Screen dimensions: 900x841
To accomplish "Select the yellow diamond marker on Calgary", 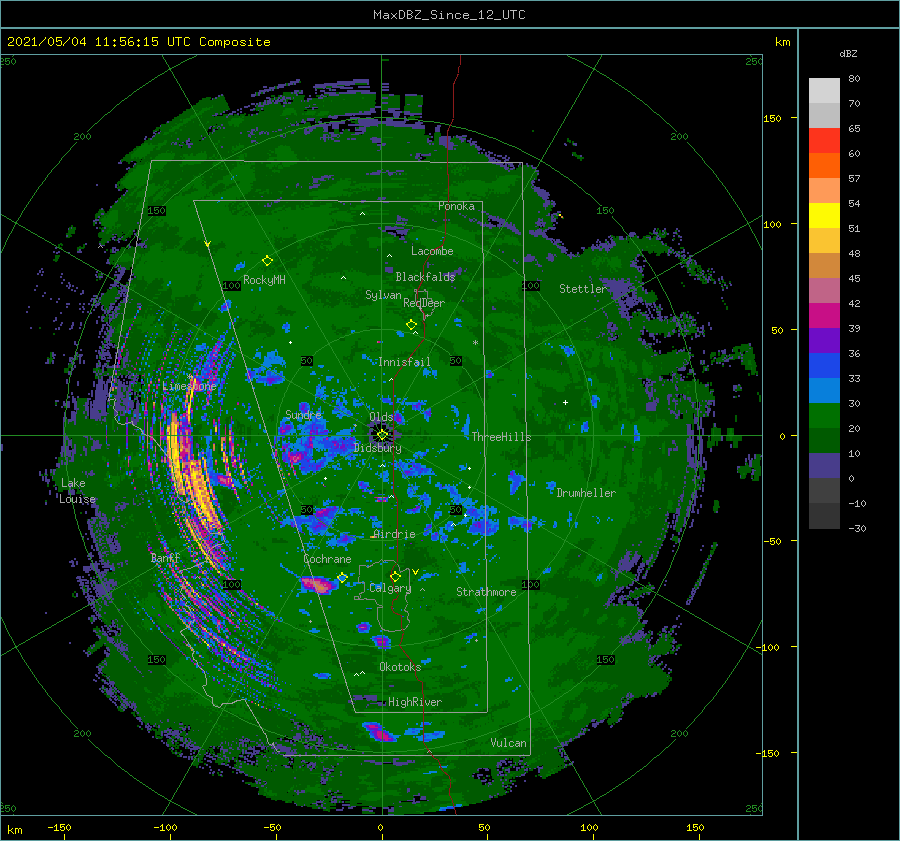I will (395, 576).
